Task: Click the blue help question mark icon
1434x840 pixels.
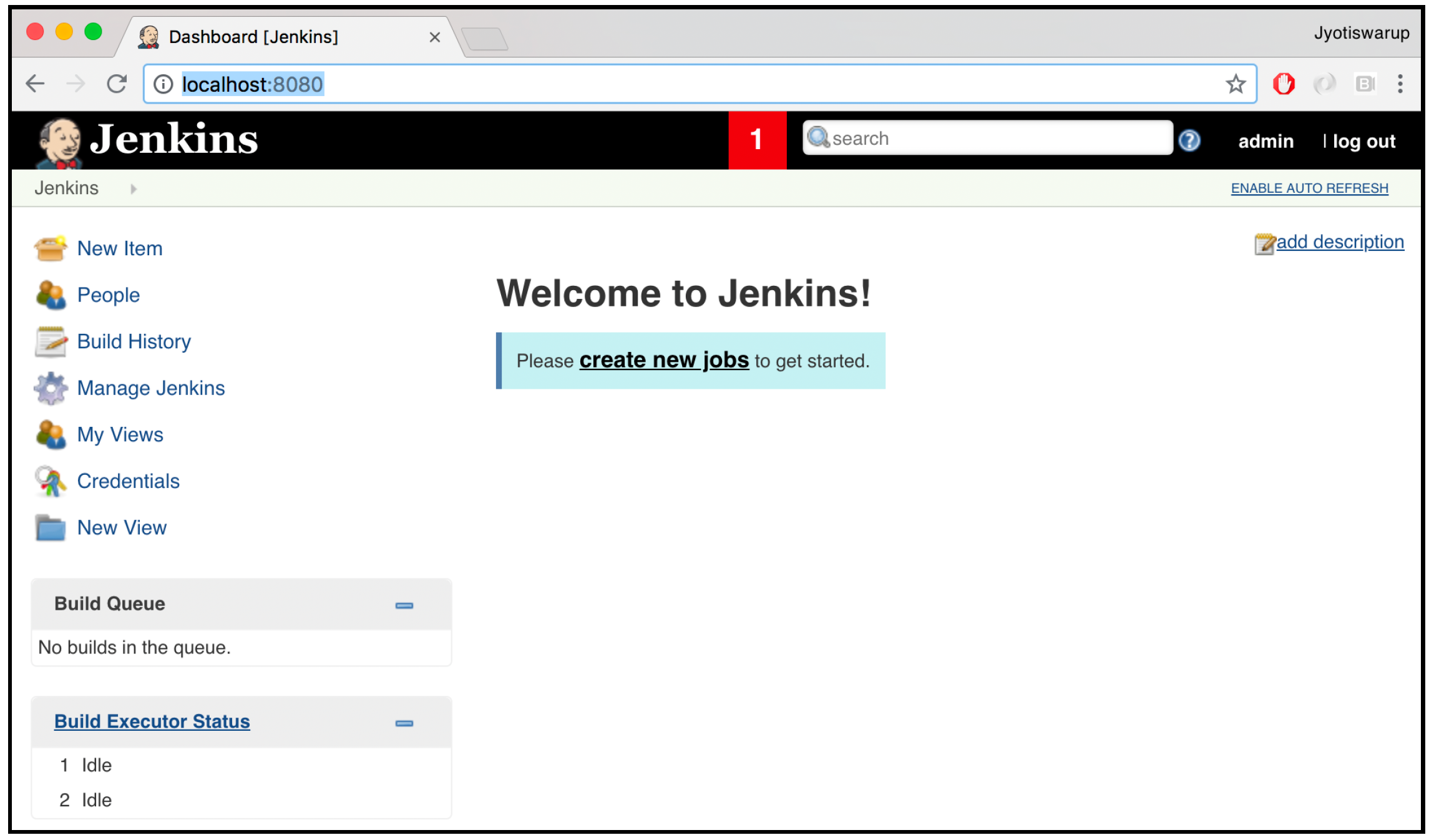Action: click(1189, 140)
